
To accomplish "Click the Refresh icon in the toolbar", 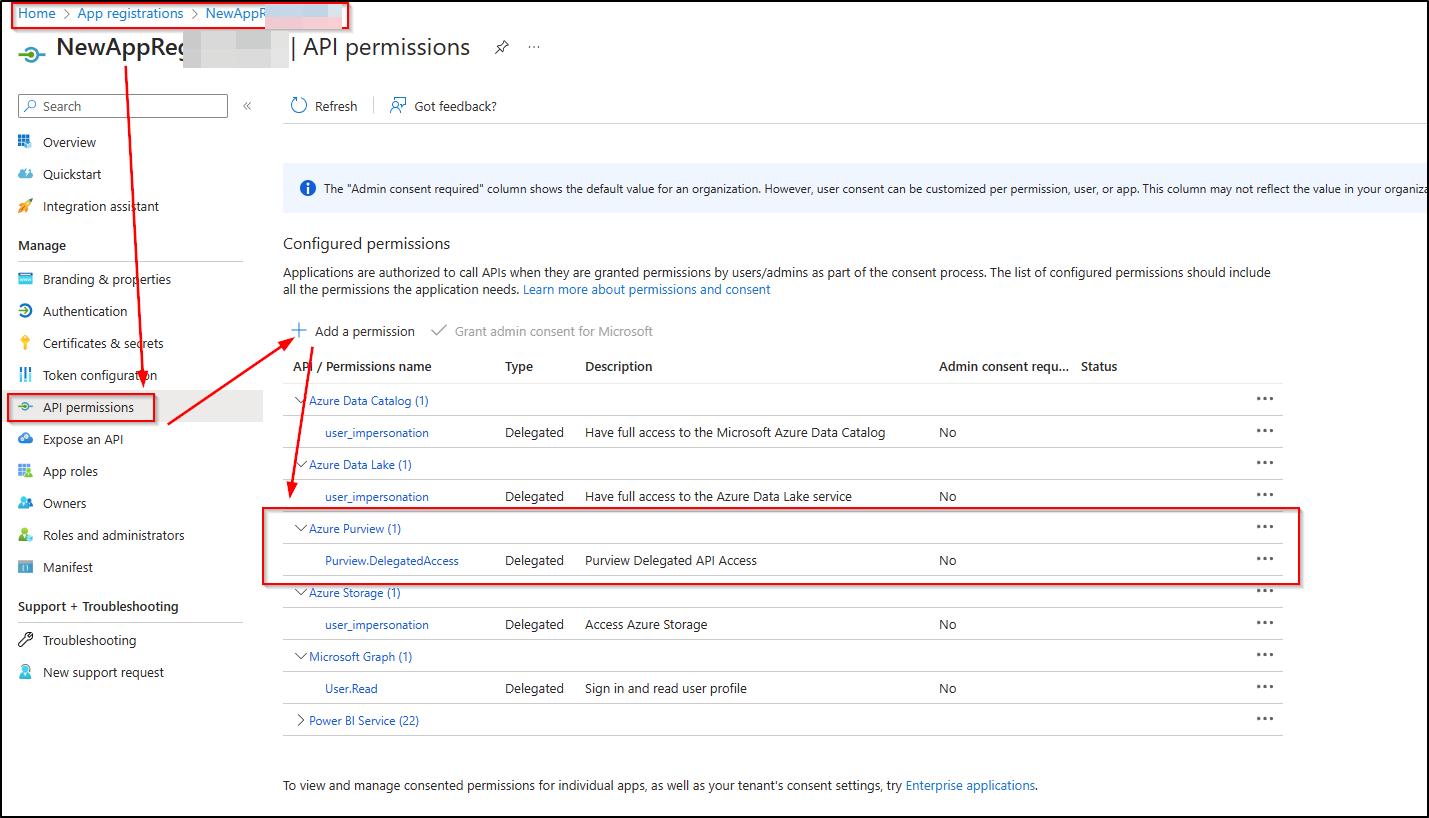I will point(298,106).
